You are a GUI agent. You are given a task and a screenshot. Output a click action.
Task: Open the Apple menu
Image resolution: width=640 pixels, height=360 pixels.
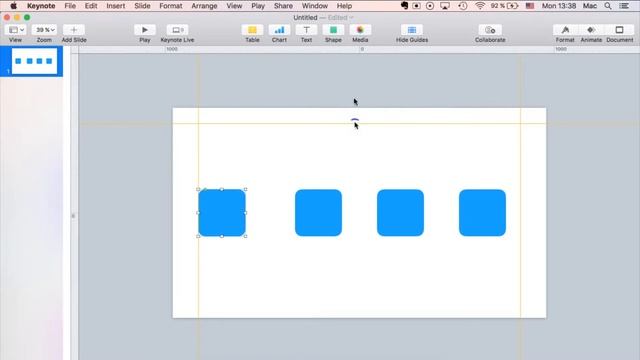coord(13,6)
